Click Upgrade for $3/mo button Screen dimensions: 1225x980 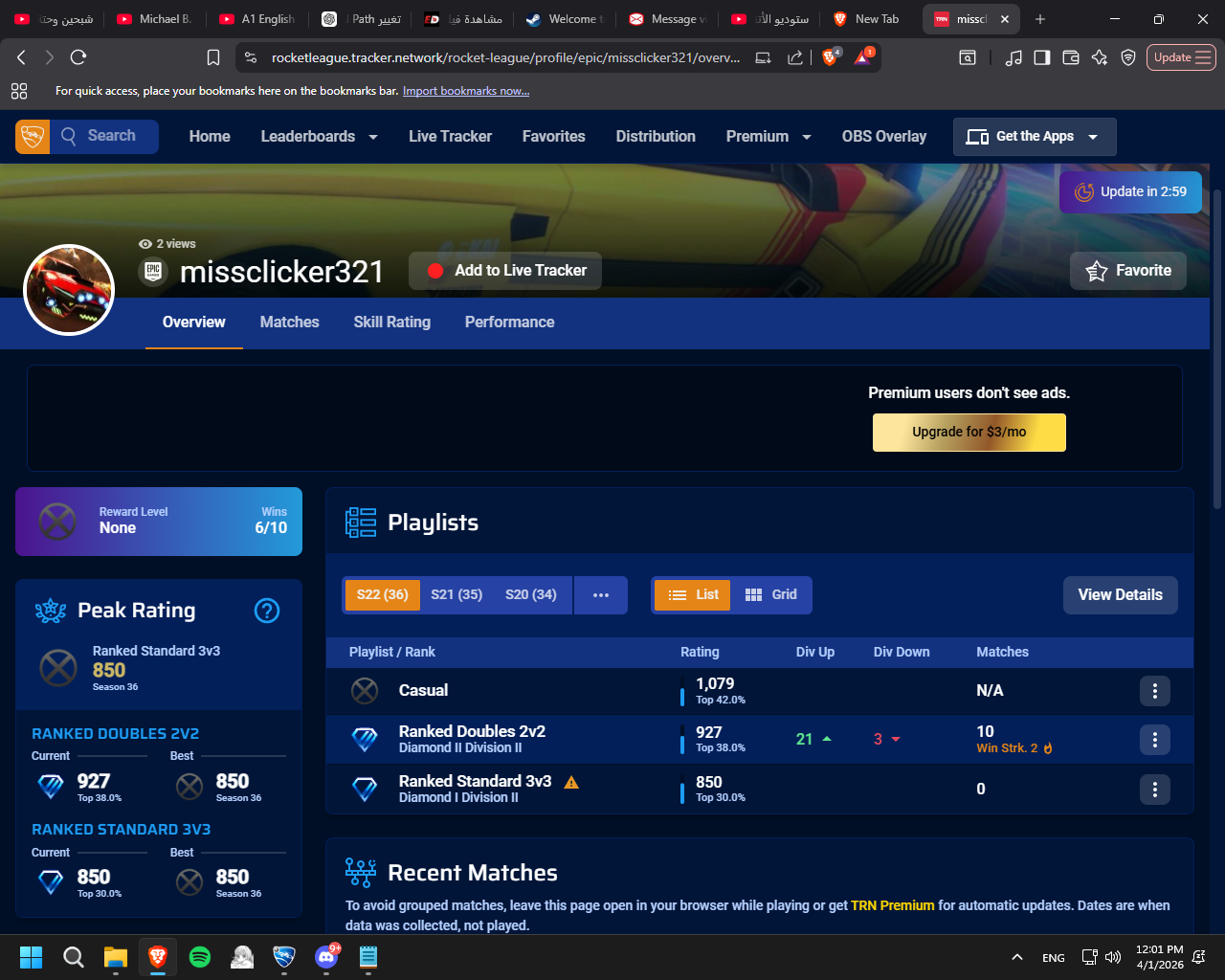click(x=969, y=433)
